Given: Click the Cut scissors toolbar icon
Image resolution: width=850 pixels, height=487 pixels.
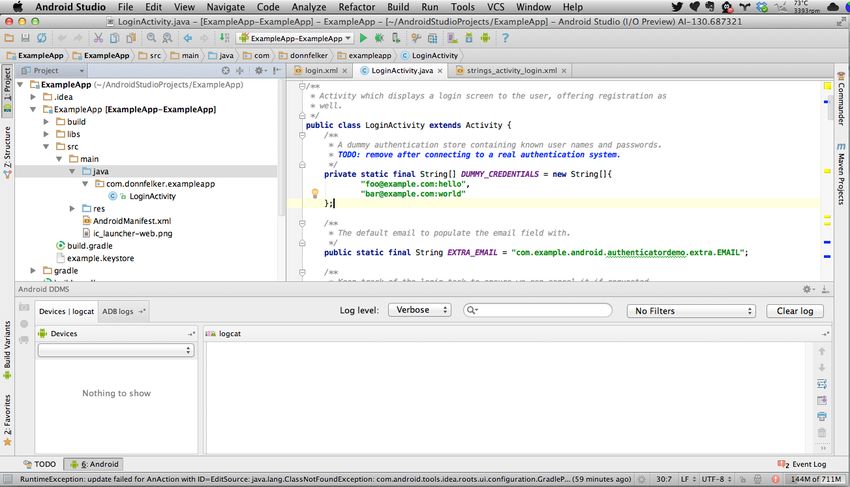Looking at the screenshot, I should [98, 38].
